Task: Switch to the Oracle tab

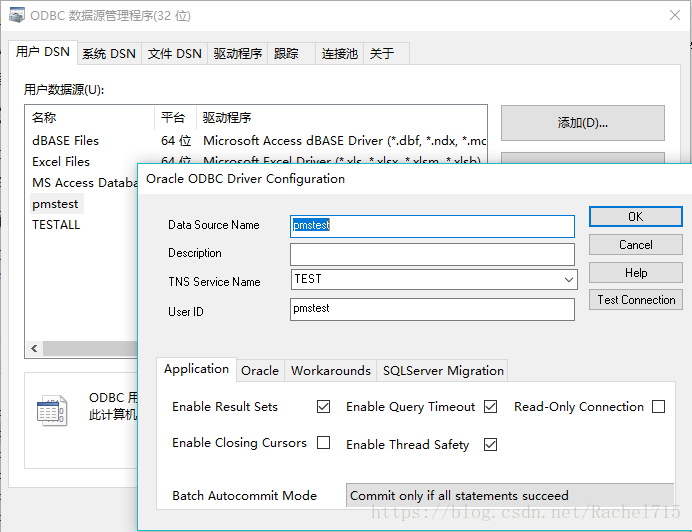Action: pyautogui.click(x=260, y=370)
